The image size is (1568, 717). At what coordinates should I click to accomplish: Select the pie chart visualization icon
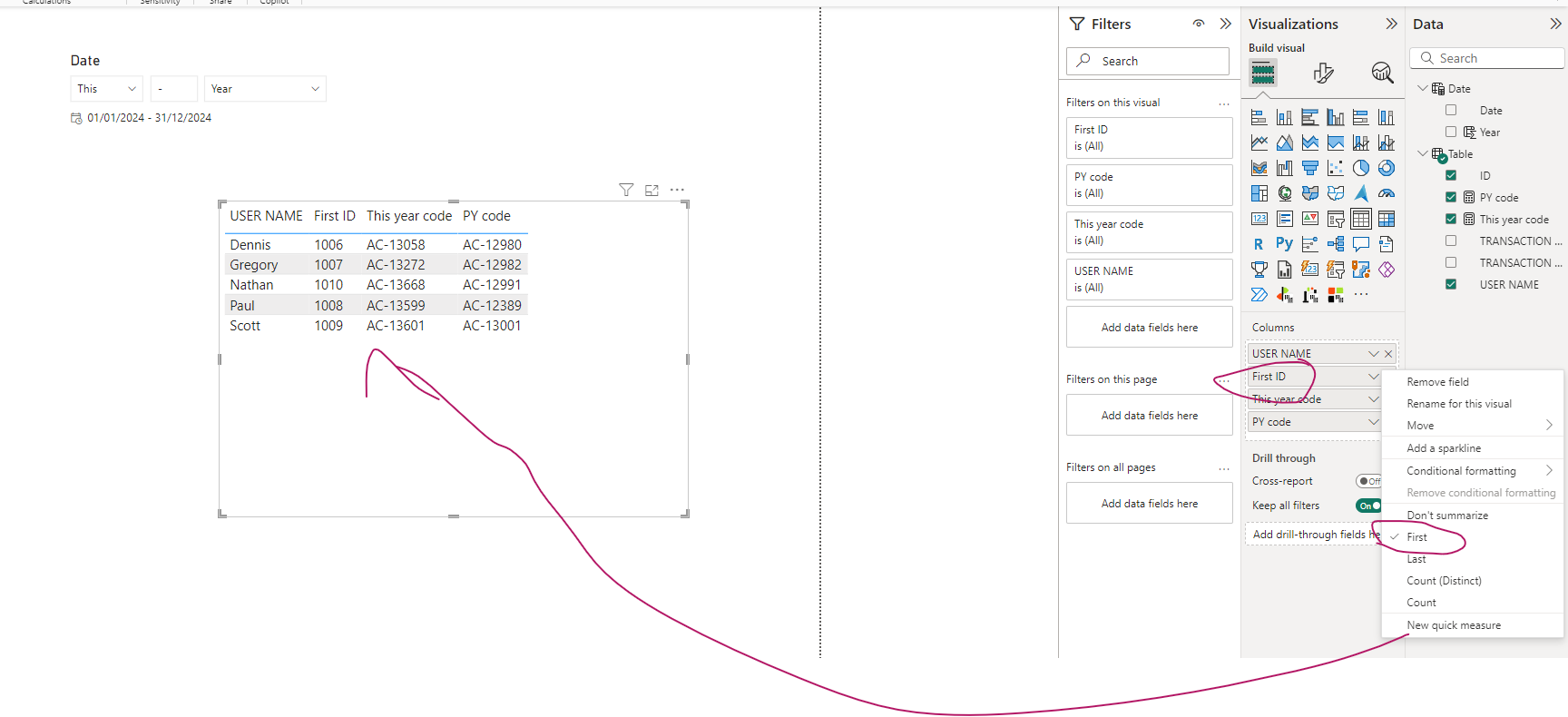click(1360, 168)
